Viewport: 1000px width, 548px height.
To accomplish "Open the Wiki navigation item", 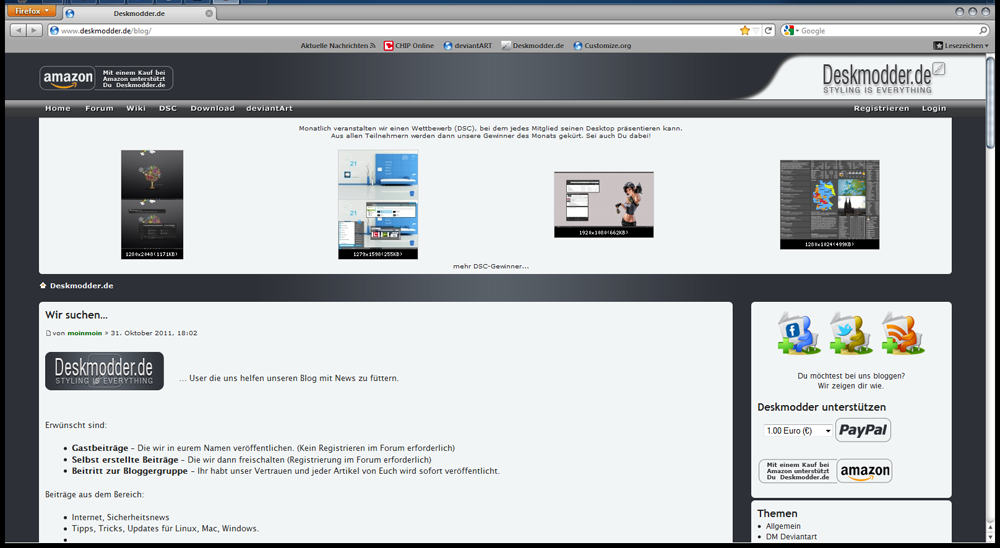I will point(136,108).
